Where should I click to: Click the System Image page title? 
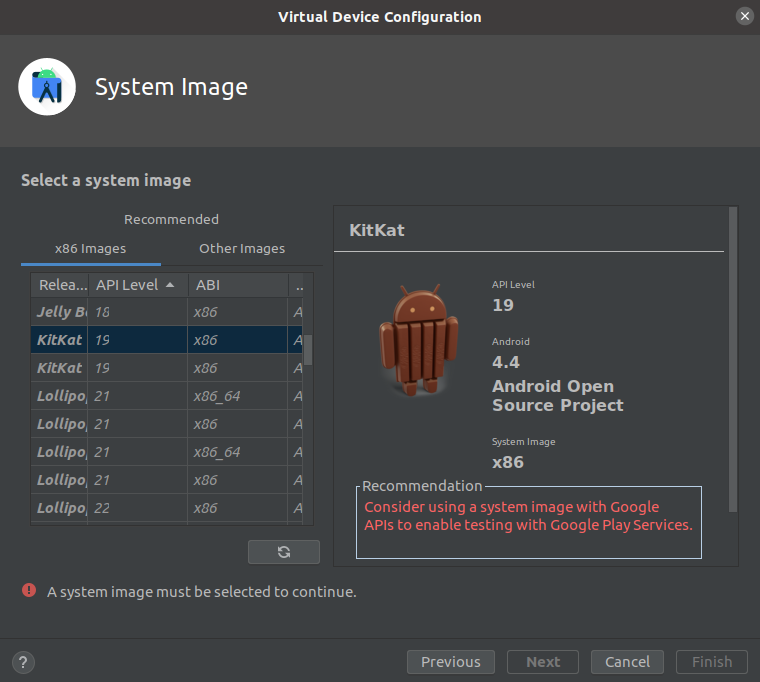point(171,87)
